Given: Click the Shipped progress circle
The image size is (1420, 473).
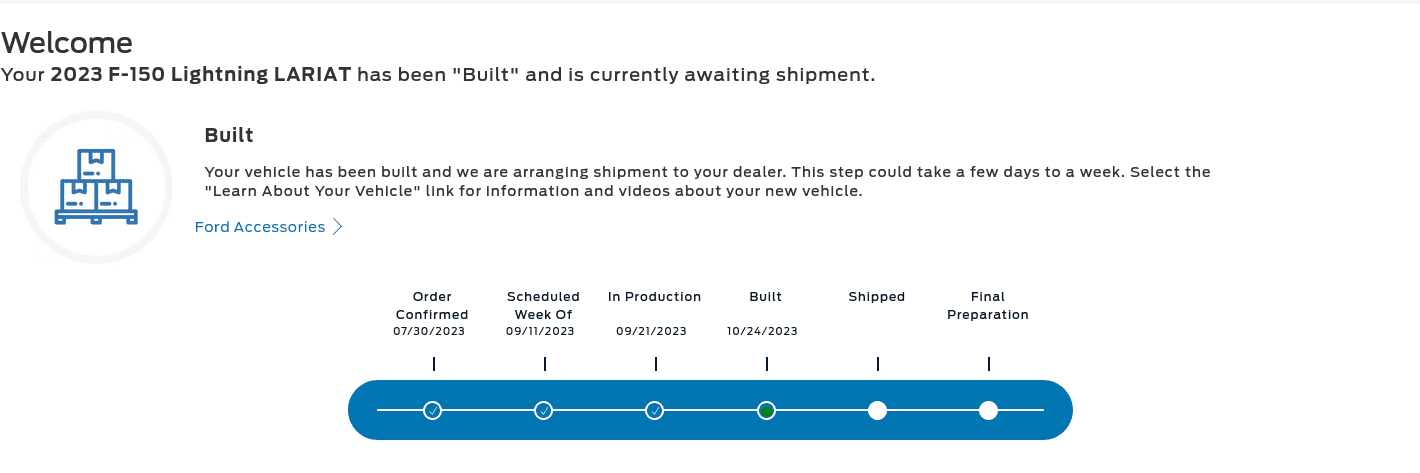Looking at the screenshot, I should click(877, 410).
